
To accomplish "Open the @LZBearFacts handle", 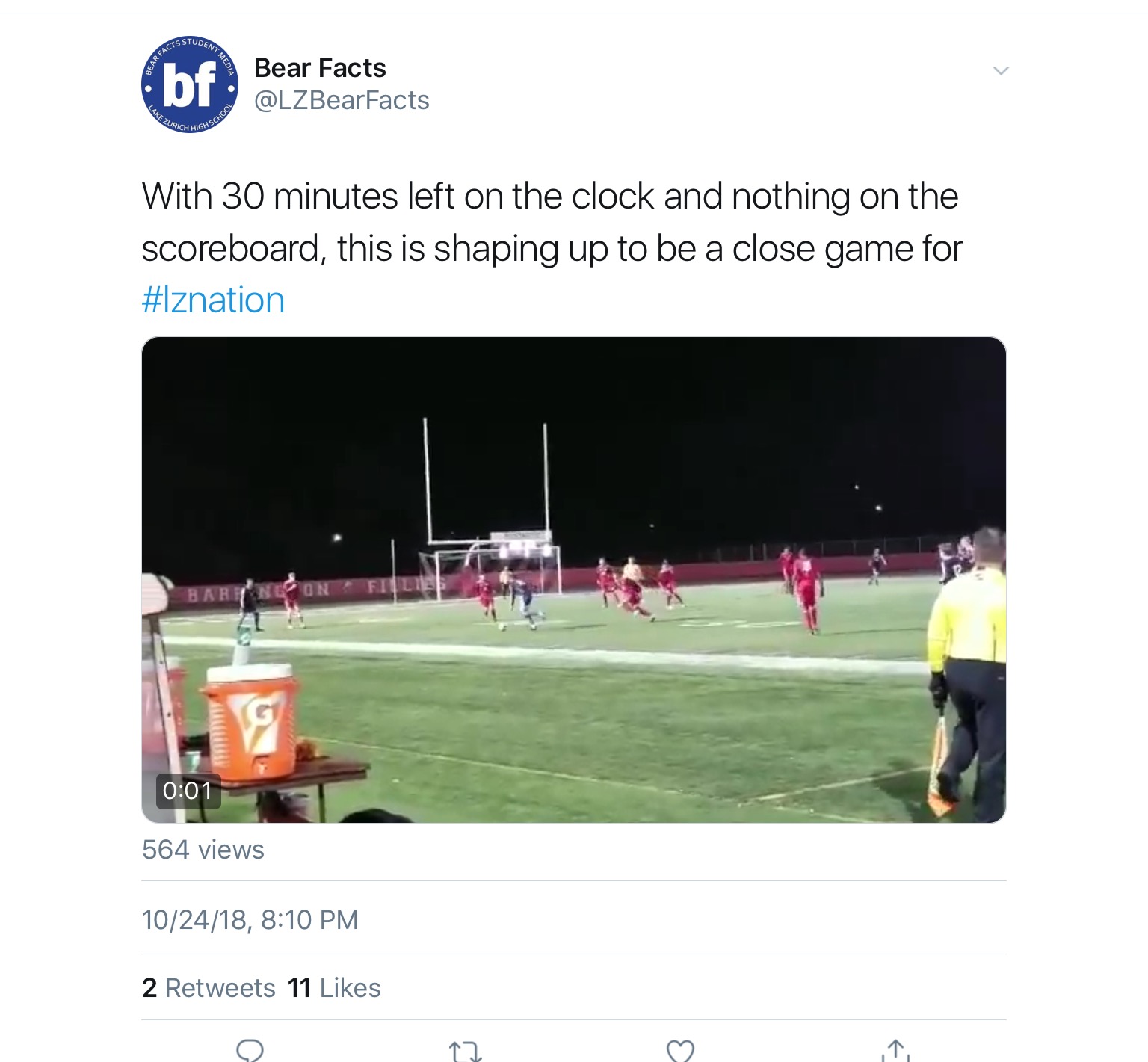I will tap(342, 100).
